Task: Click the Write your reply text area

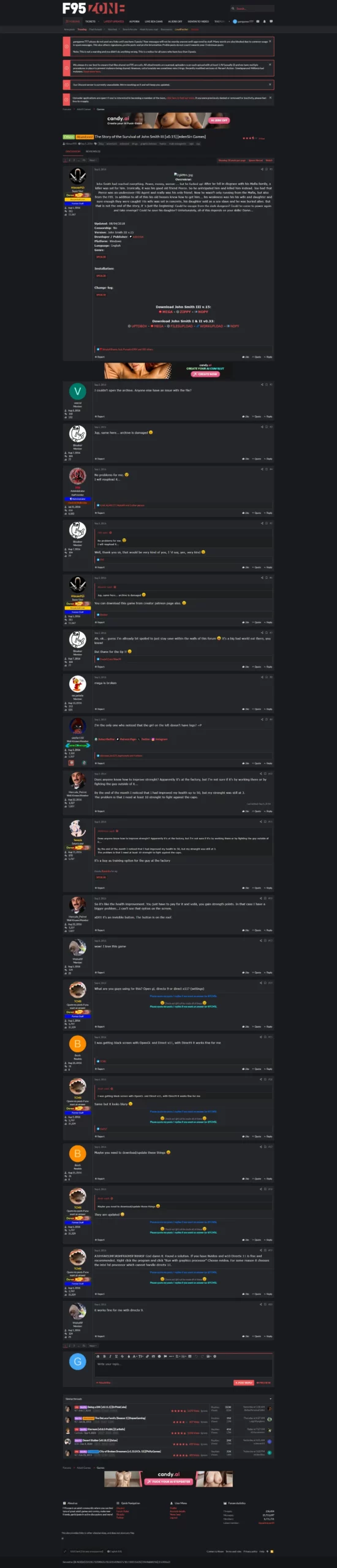Action: [184, 1368]
